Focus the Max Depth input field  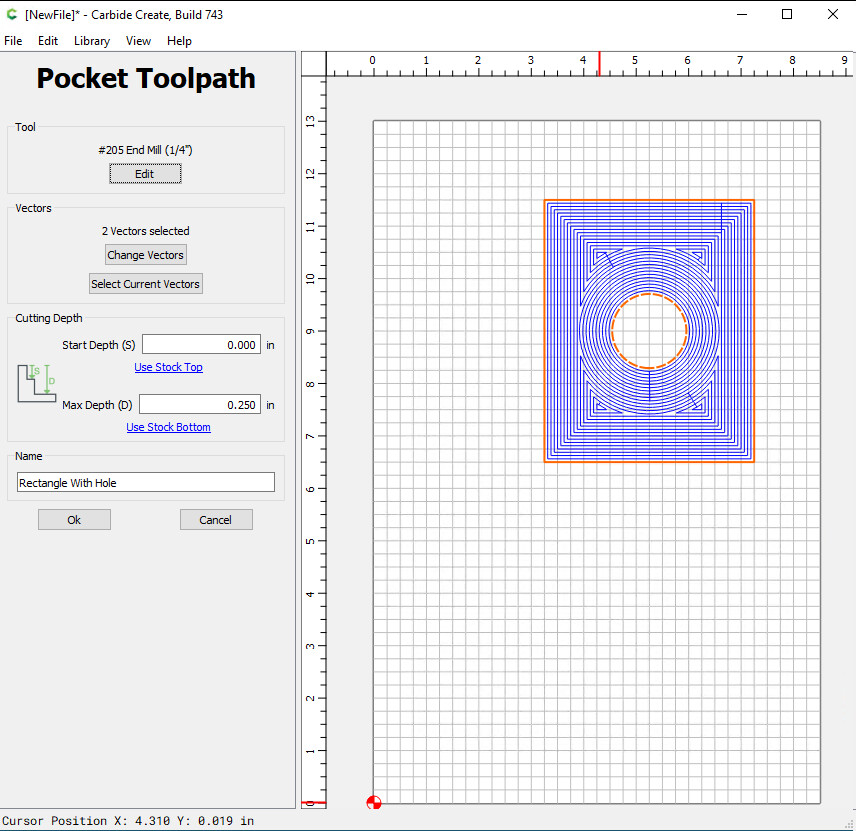[x=200, y=405]
